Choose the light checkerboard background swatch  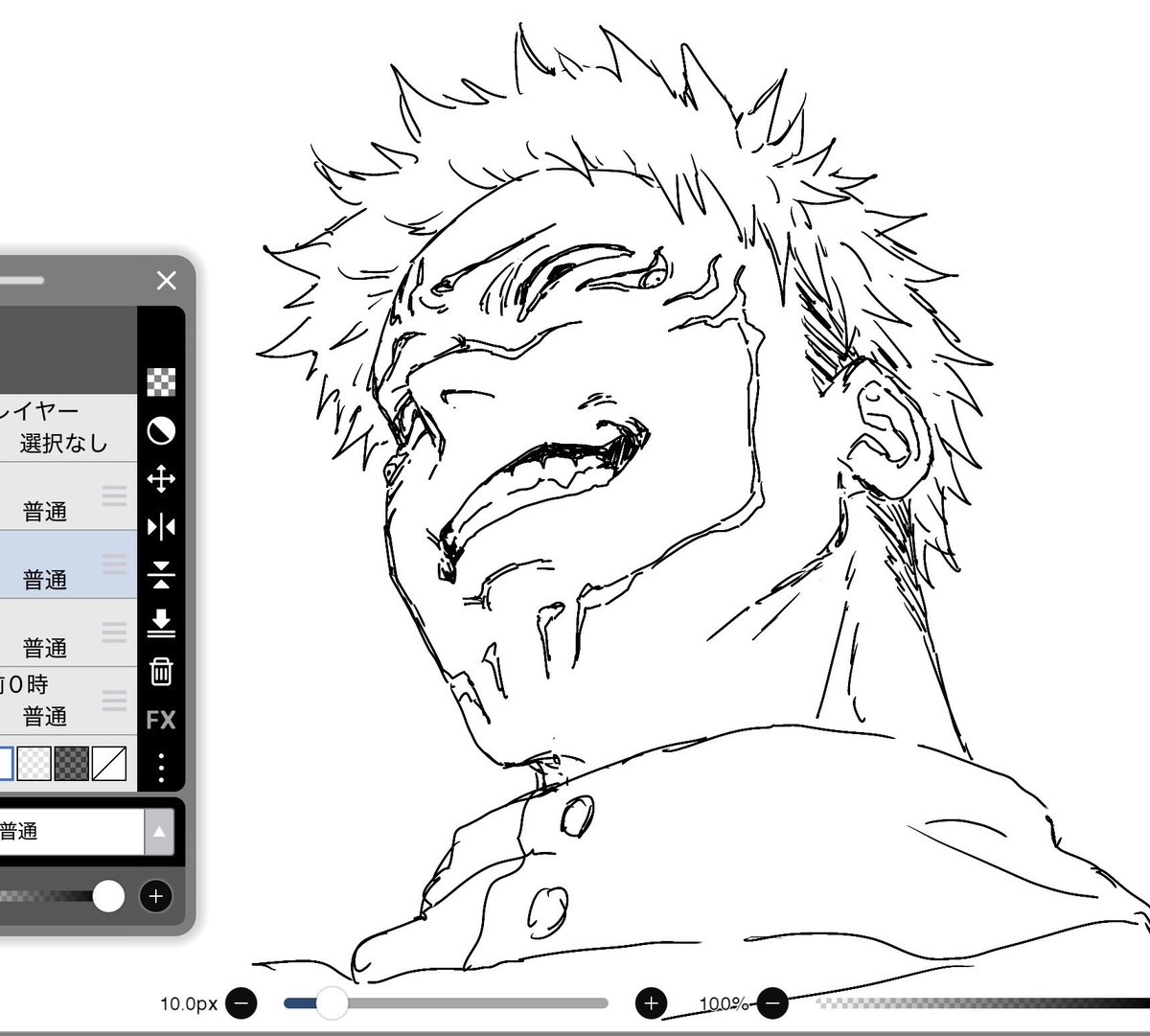pos(34,764)
